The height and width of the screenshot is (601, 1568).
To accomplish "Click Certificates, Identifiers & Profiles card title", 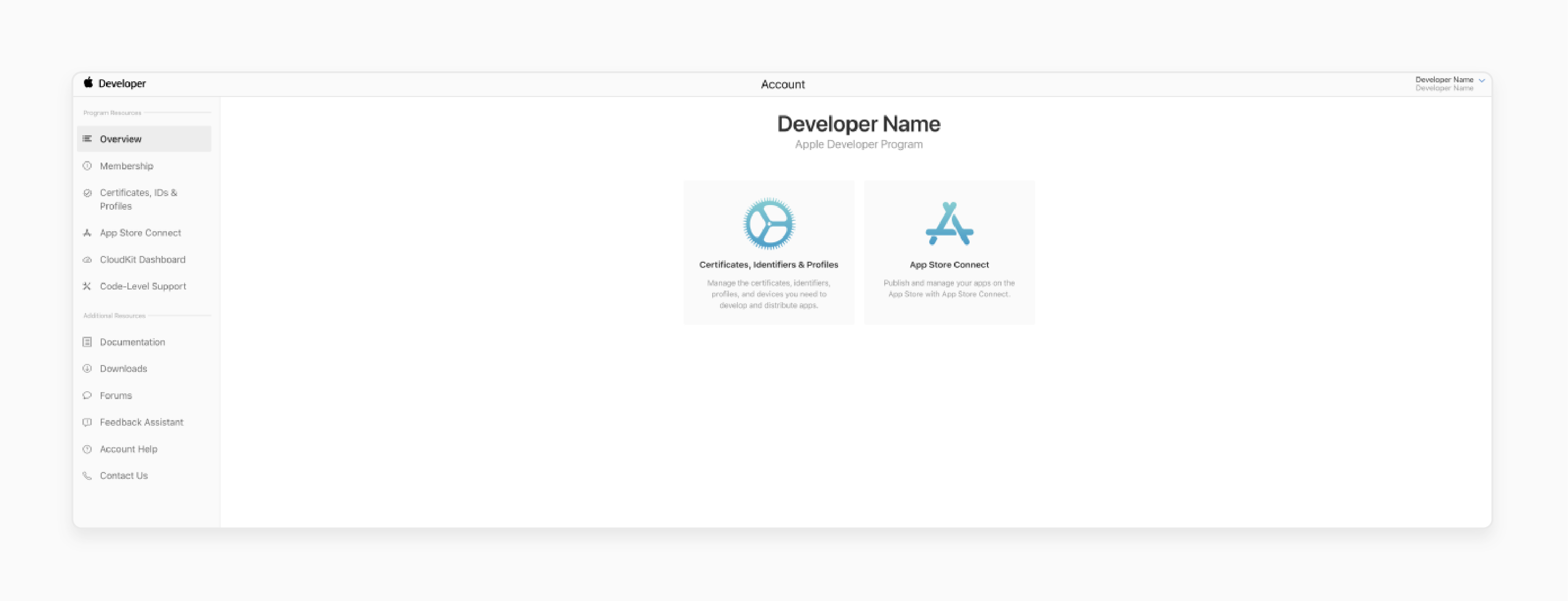I will pyautogui.click(x=769, y=265).
